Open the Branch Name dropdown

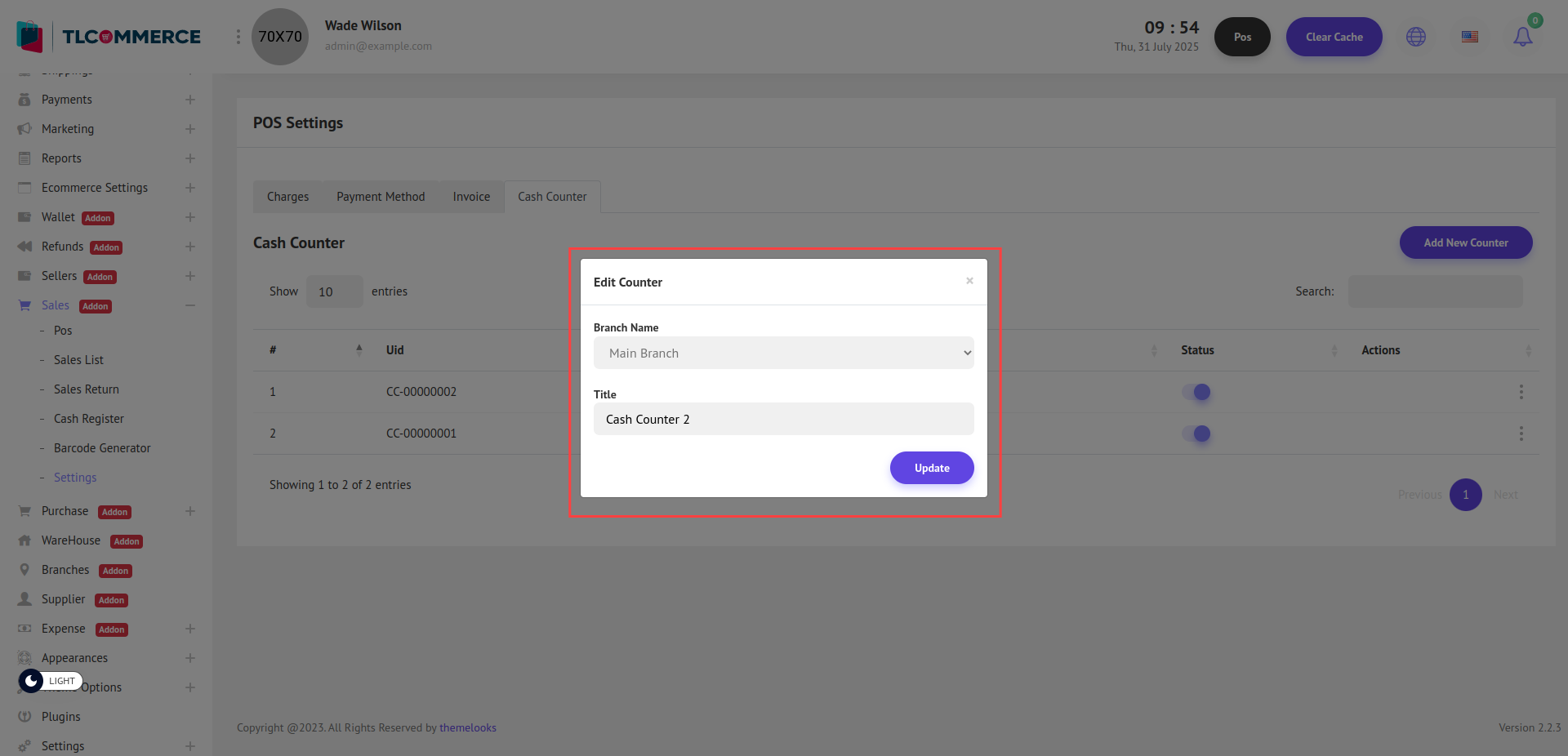(783, 354)
